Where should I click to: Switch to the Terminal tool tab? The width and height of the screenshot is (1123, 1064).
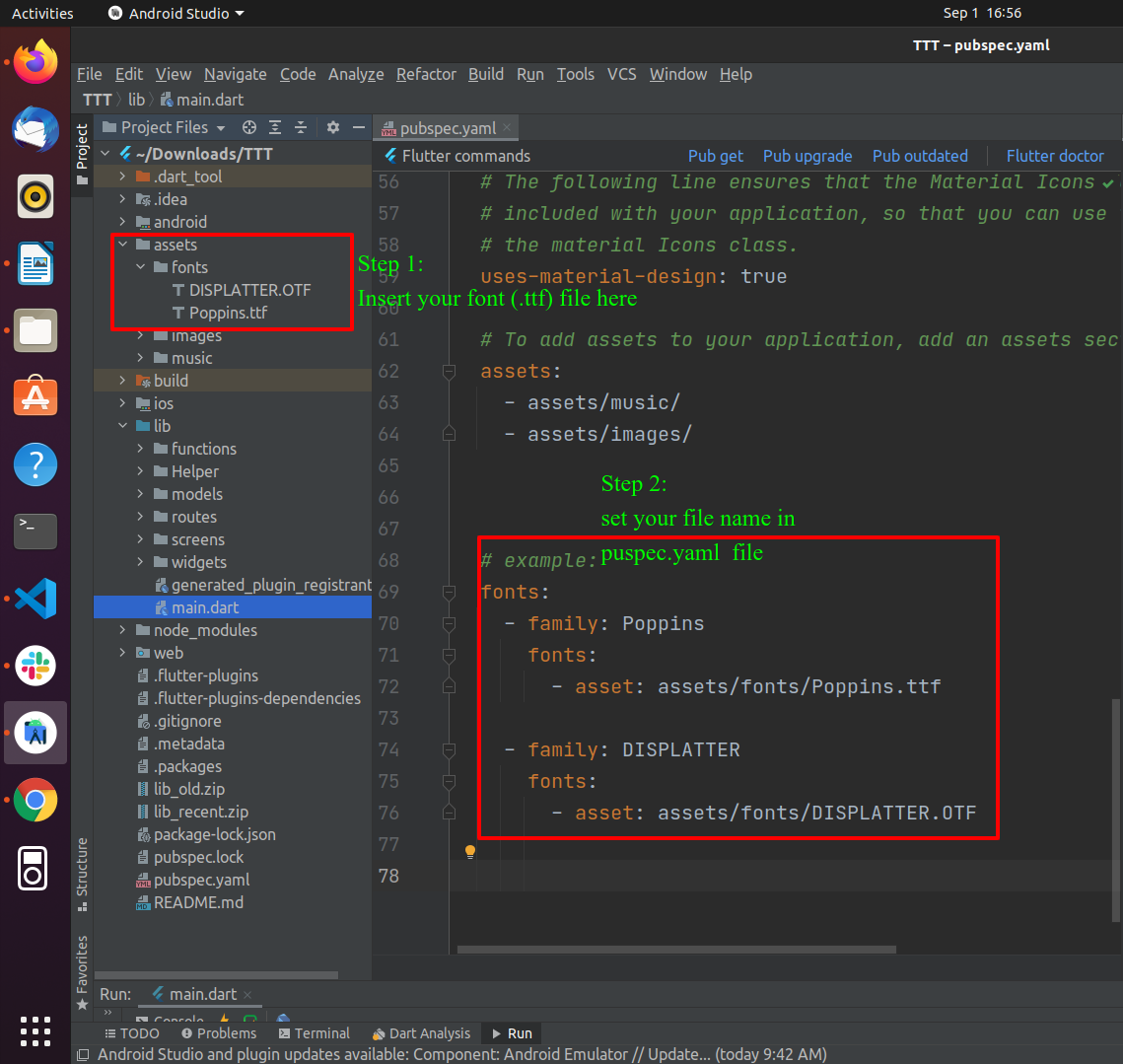(315, 1033)
